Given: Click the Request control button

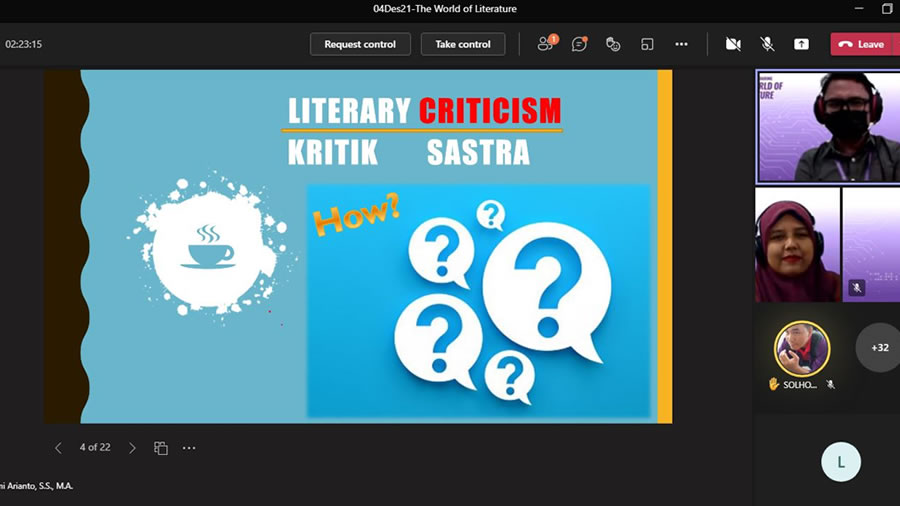Looking at the screenshot, I should click(x=360, y=44).
